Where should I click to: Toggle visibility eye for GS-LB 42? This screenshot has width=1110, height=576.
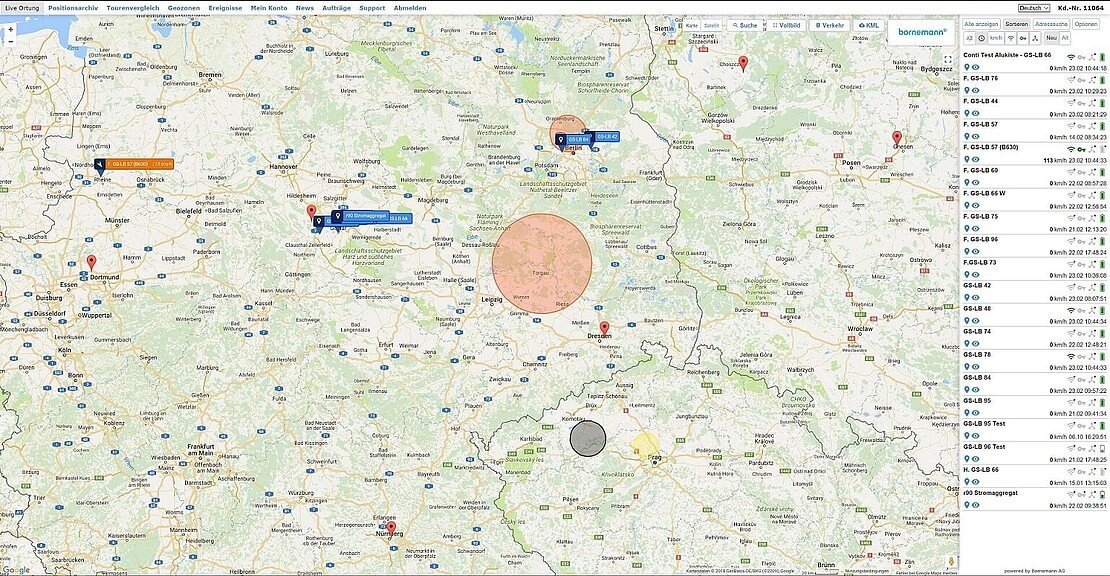[x=975, y=298]
